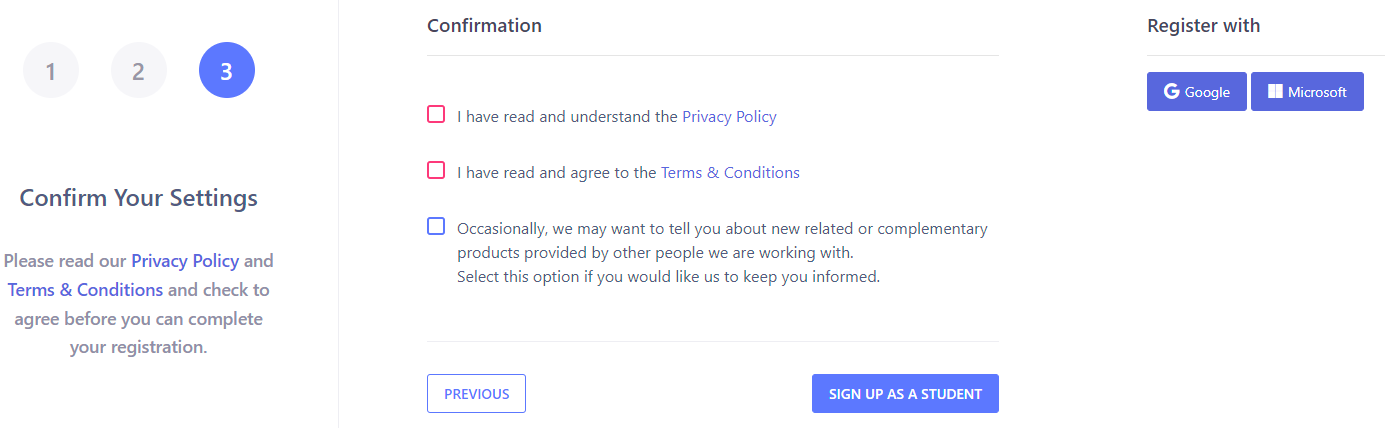Enable the keep-you-informed marketing checkbox
This screenshot has height=428, width=1385.
436,226
